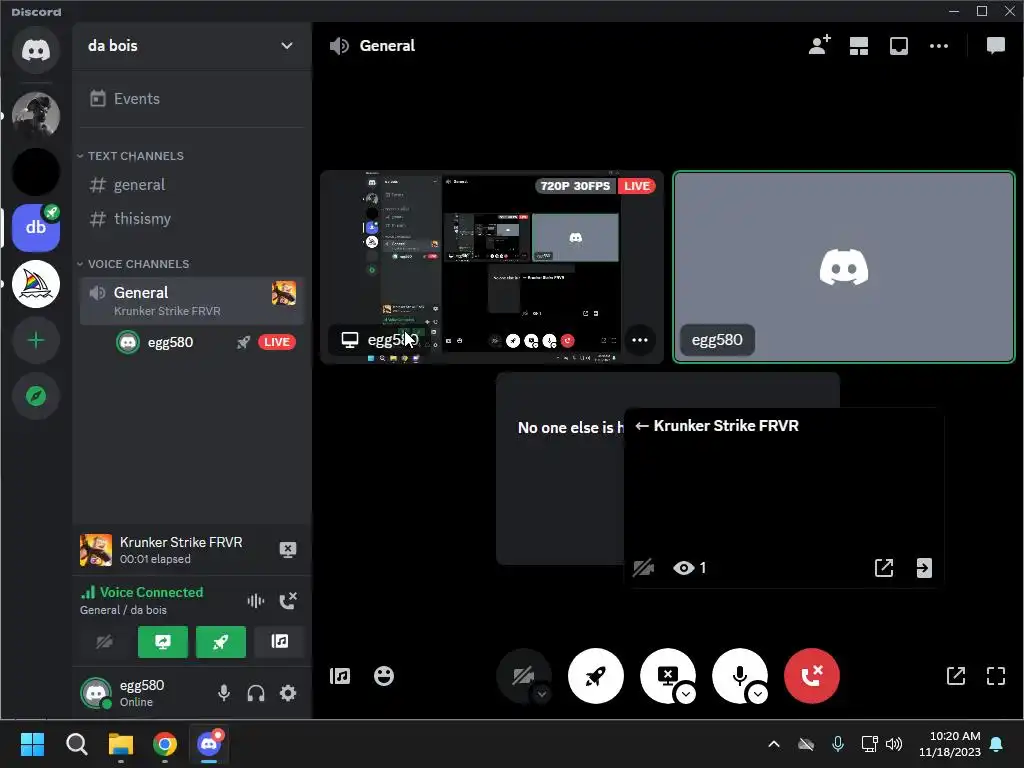Enter full screen mode icon
This screenshot has width=1024, height=768.
pos(995,676)
